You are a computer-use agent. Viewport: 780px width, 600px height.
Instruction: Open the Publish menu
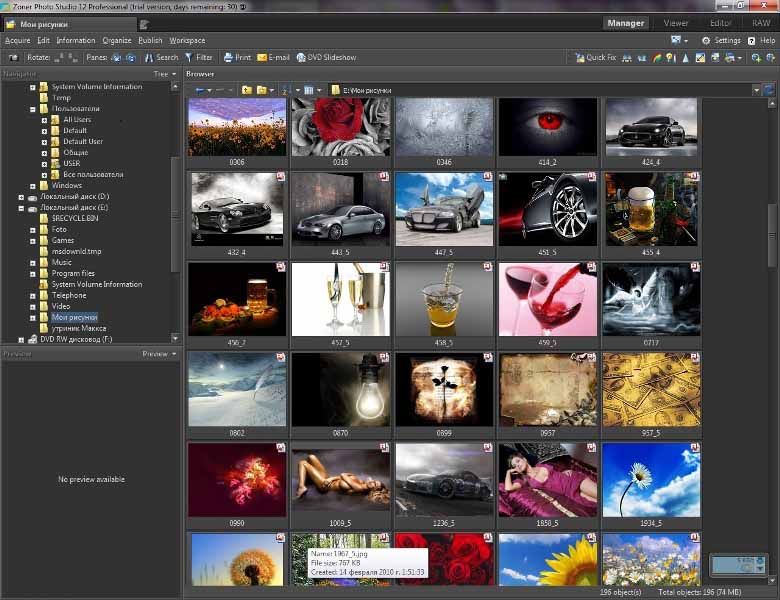point(150,40)
